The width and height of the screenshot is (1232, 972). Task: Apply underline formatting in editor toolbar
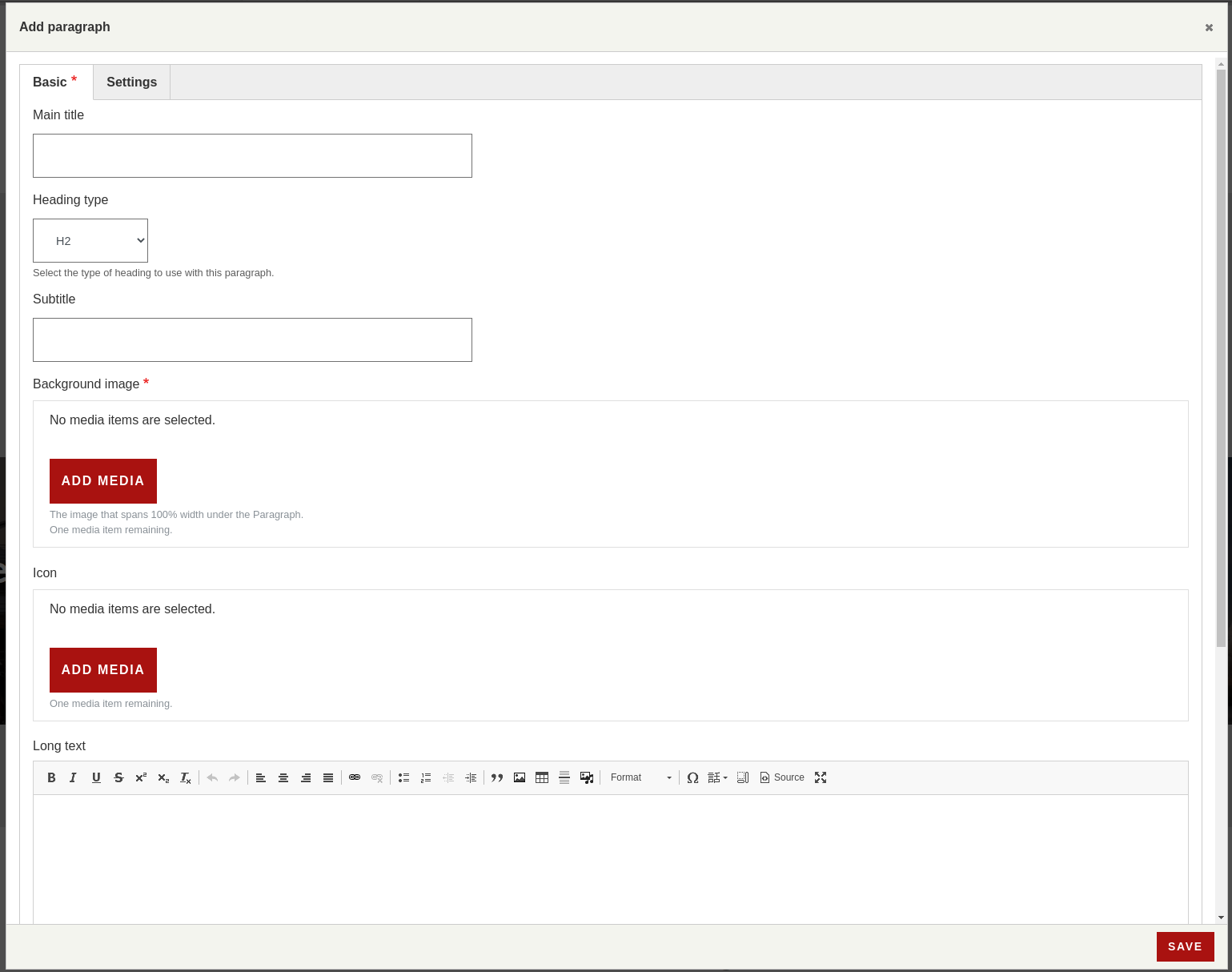pyautogui.click(x=96, y=777)
